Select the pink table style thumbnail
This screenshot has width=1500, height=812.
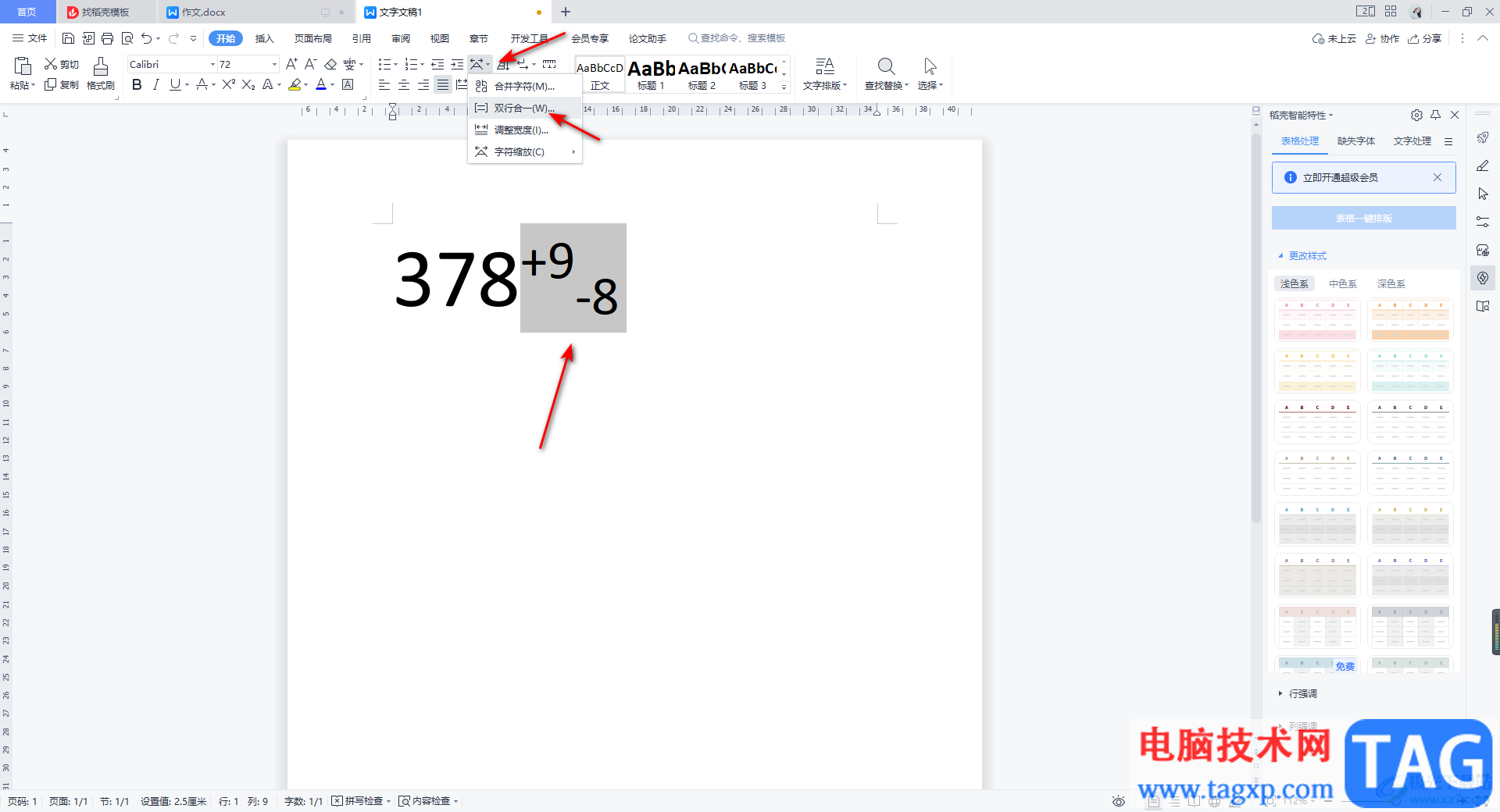pyautogui.click(x=1317, y=320)
